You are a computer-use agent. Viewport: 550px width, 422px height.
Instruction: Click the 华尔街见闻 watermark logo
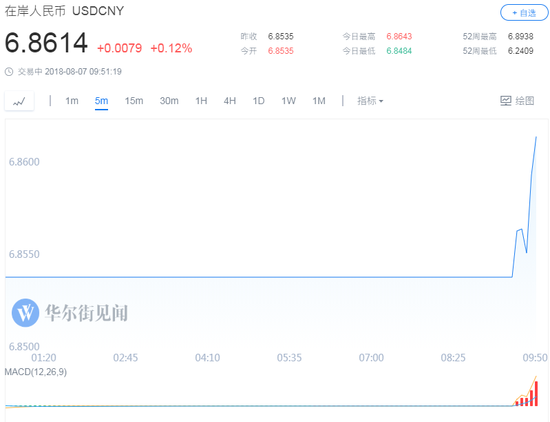click(x=25, y=313)
